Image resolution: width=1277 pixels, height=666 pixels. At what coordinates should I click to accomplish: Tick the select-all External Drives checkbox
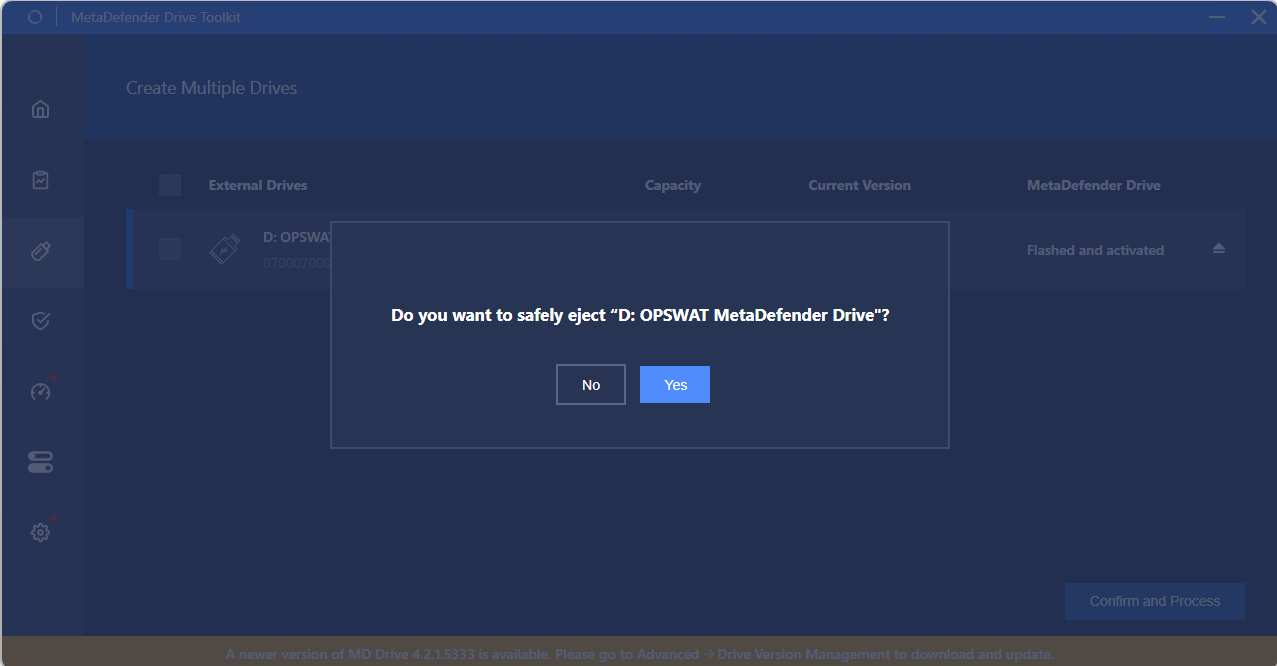(x=170, y=185)
